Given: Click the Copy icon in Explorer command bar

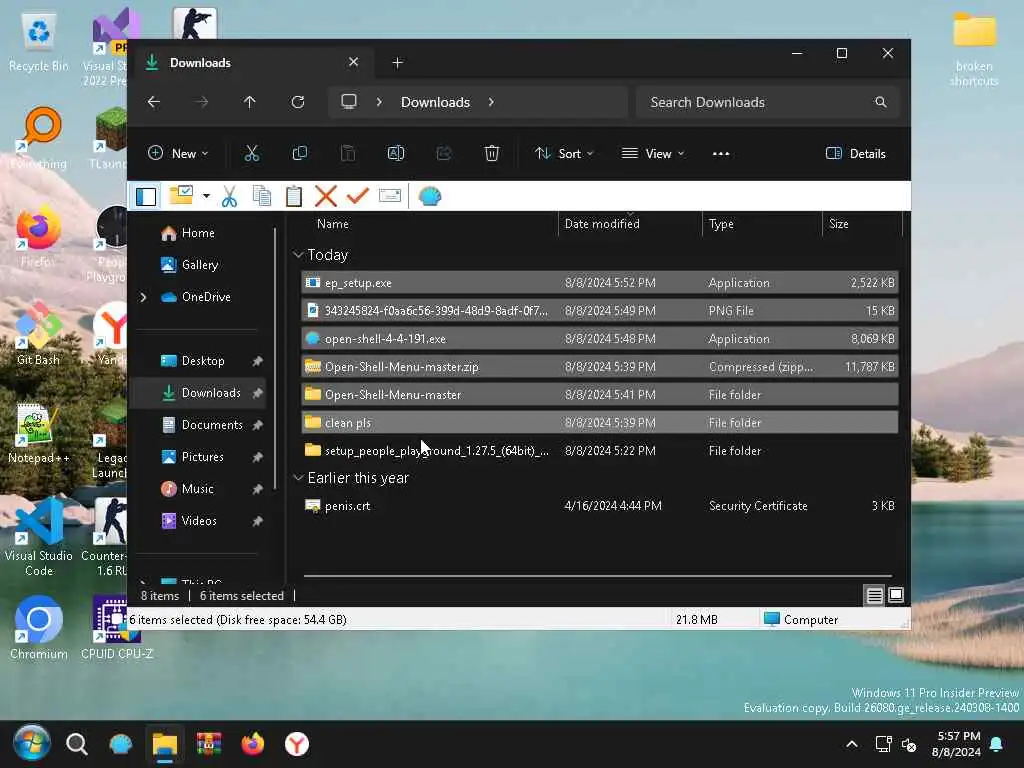Looking at the screenshot, I should tap(300, 153).
